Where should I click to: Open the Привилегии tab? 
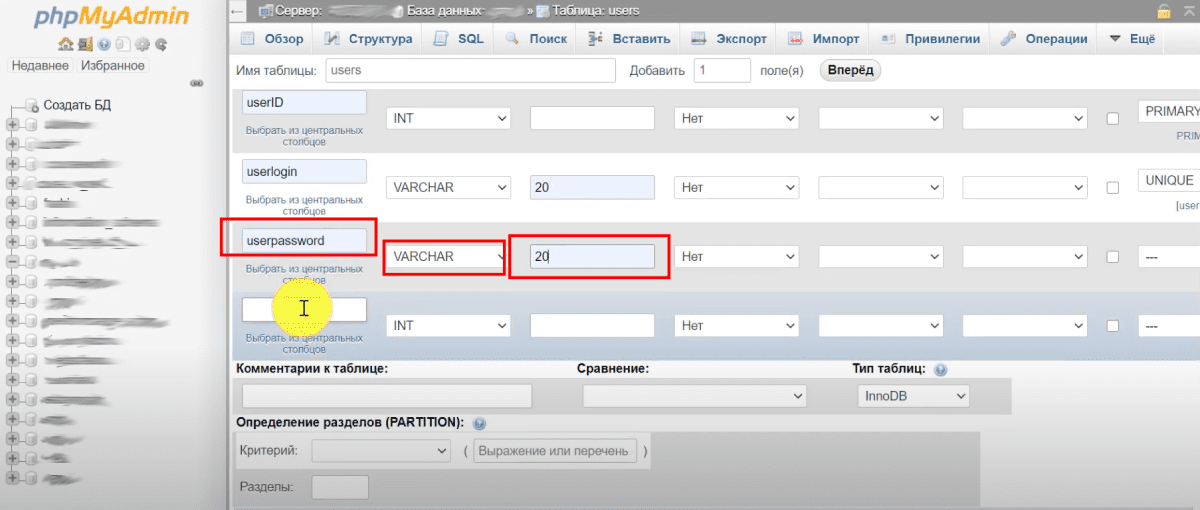pos(929,39)
